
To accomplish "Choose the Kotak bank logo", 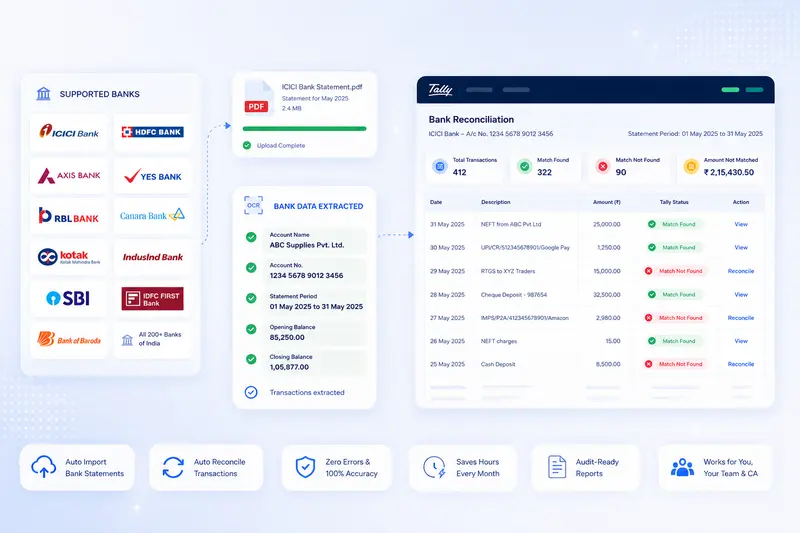I will [x=69, y=257].
